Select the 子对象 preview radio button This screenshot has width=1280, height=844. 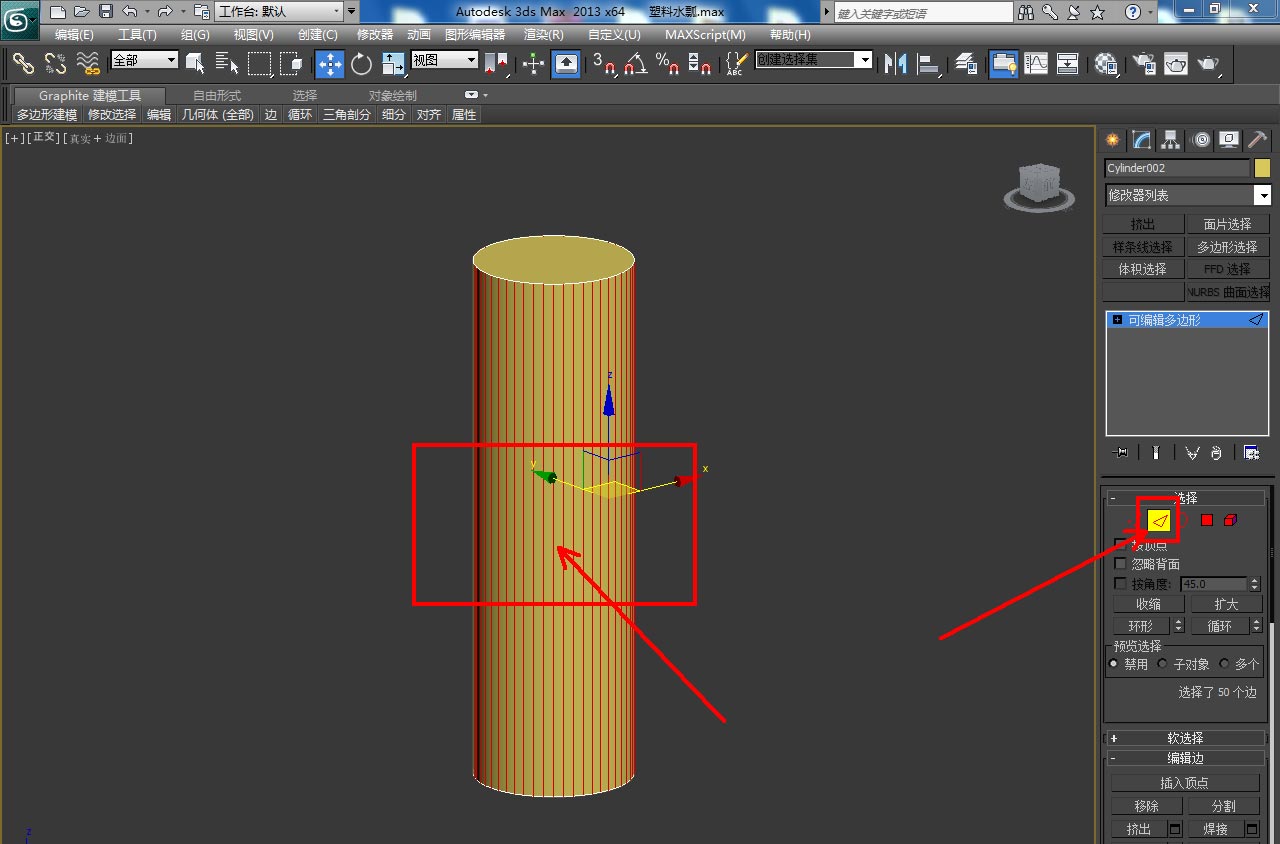(x=1163, y=664)
